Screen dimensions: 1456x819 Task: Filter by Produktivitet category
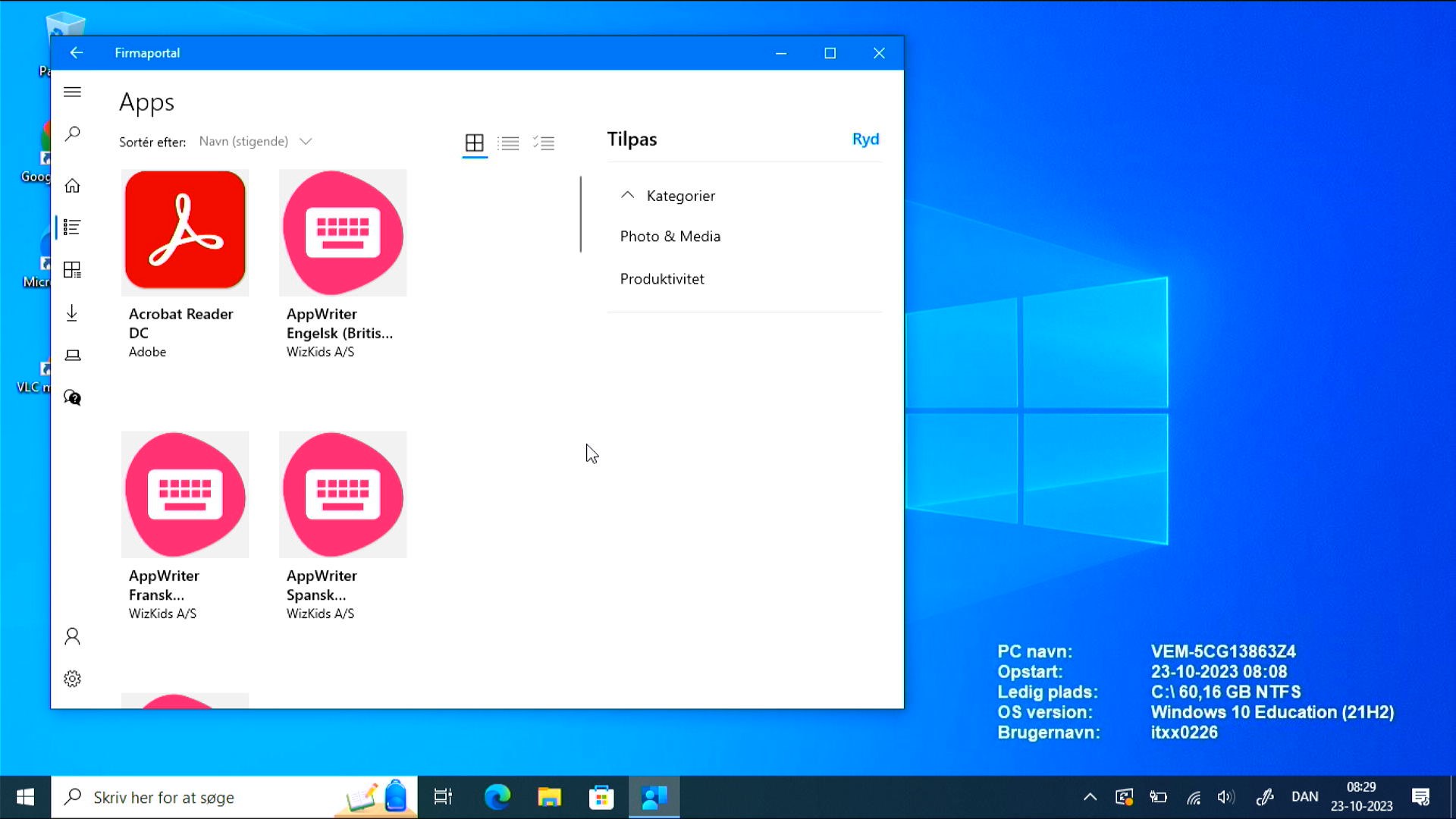661,279
